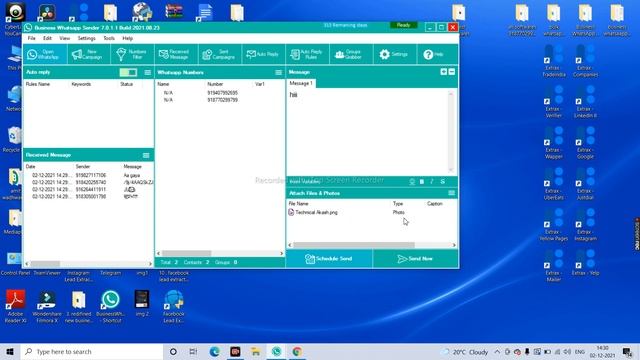
Task: Click the Adobe Reader XI desktop icon
Action: tap(15, 306)
